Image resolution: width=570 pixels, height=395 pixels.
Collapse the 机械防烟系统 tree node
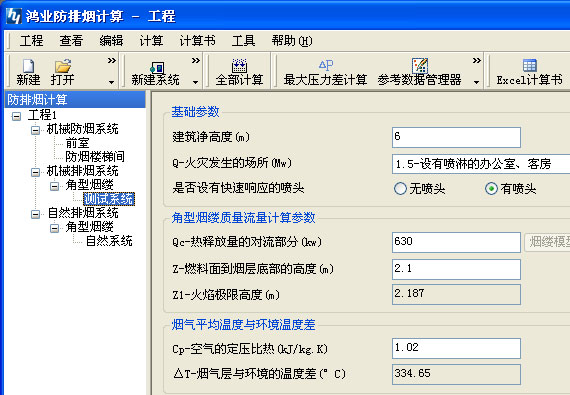35,130
